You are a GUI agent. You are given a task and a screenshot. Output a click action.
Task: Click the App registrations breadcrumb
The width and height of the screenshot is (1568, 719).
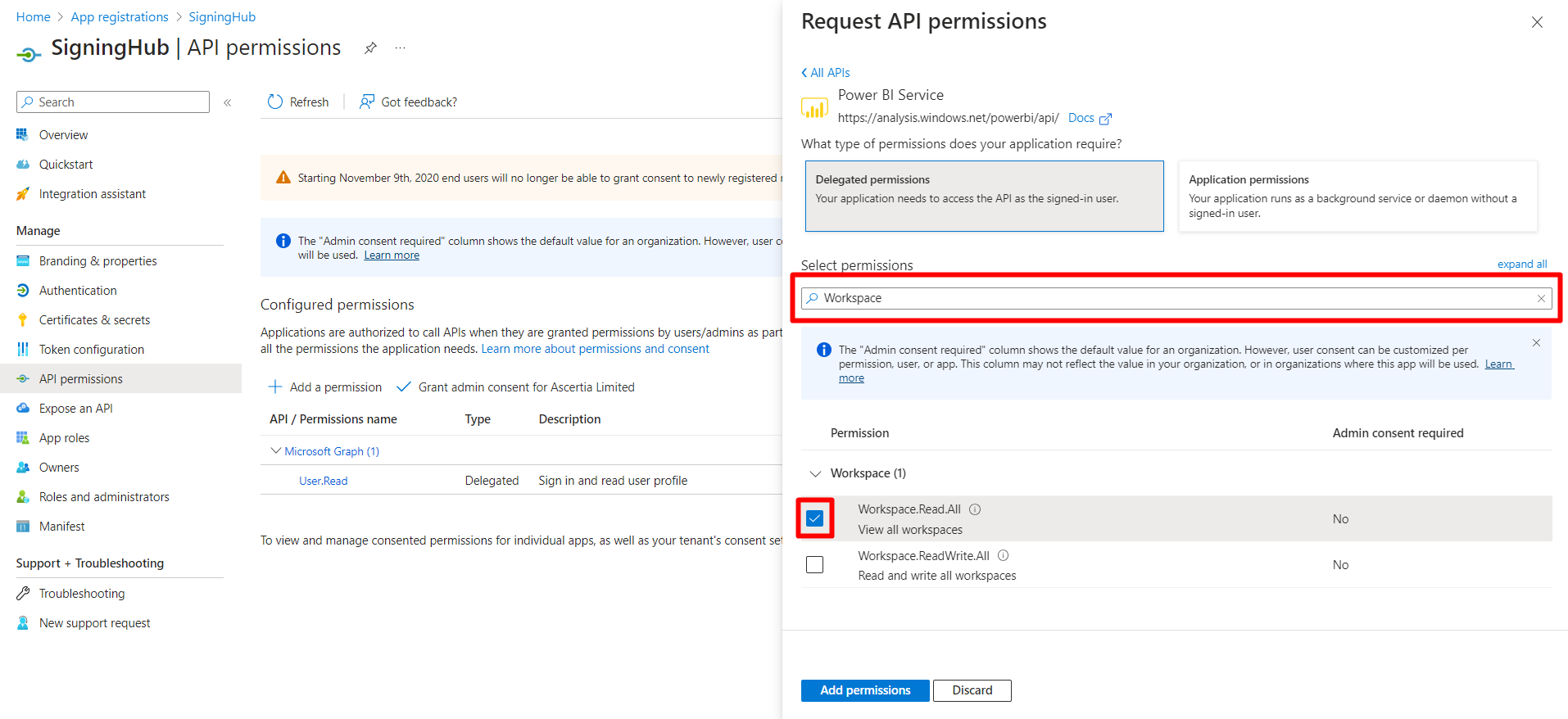[x=120, y=16]
